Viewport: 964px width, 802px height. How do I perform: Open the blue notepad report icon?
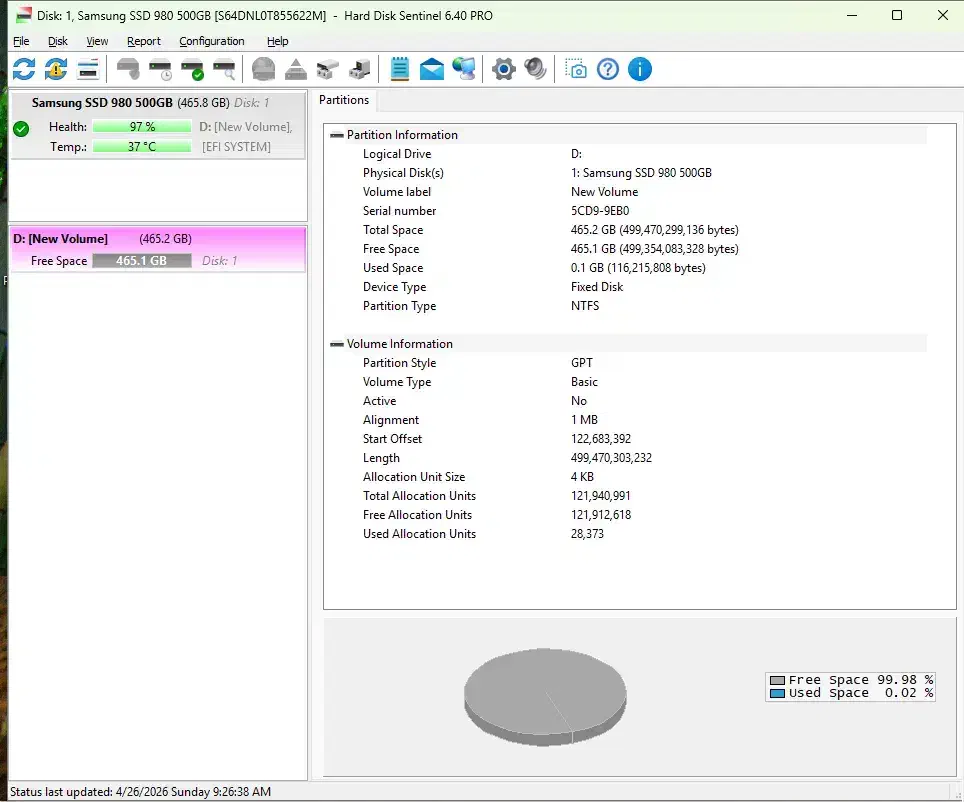(400, 69)
